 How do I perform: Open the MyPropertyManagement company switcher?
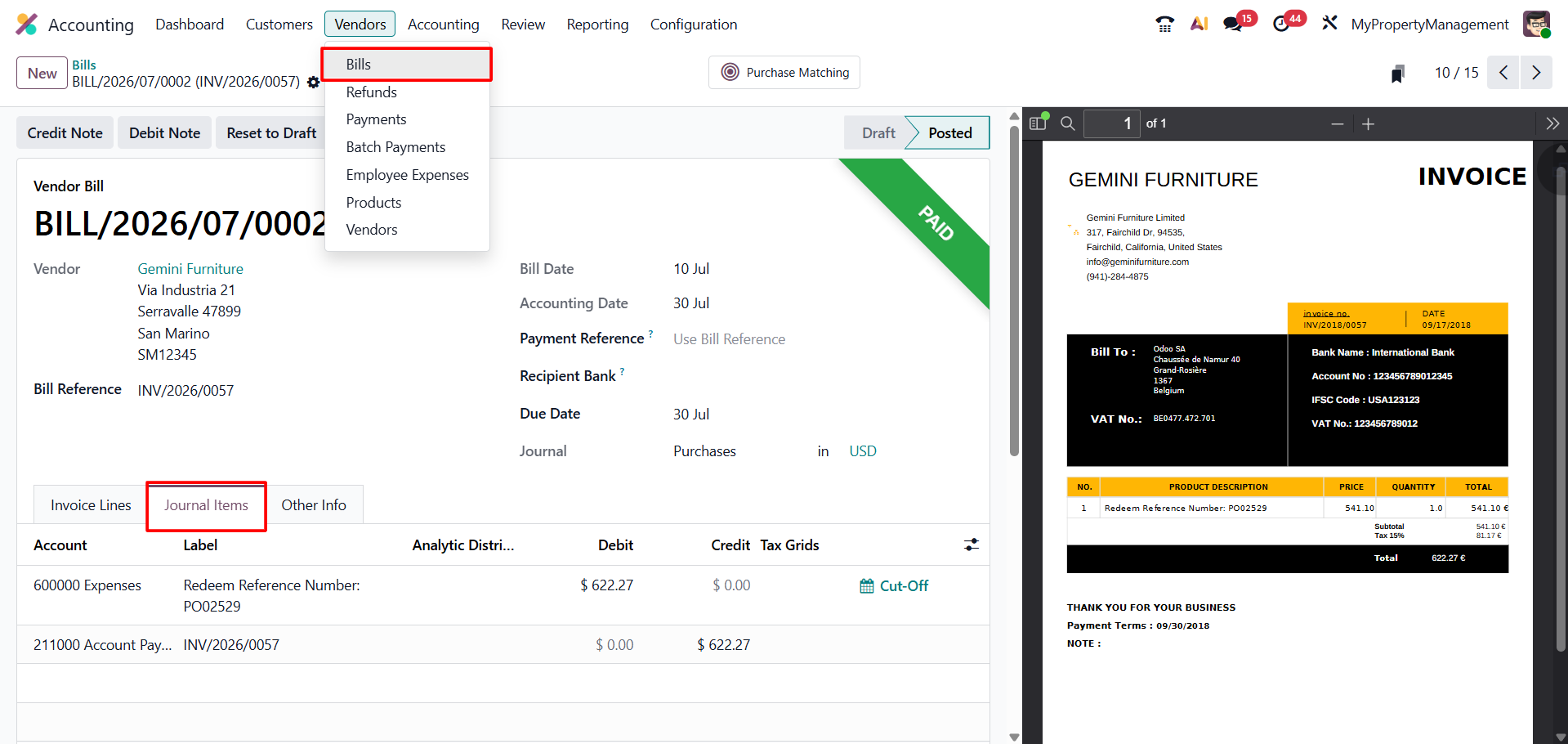[x=1430, y=25]
